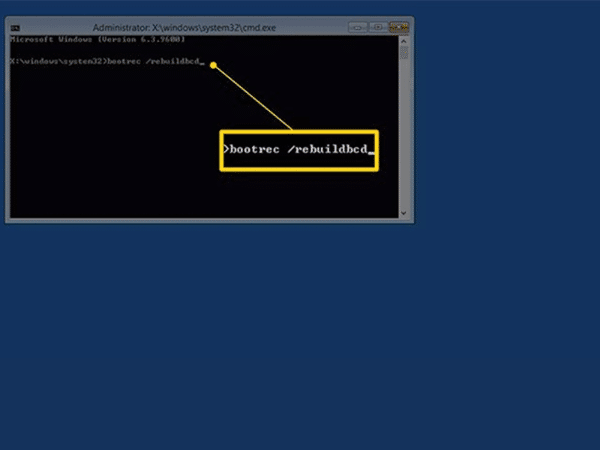This screenshot has width=600, height=450.
Task: Click the scrollbar up arrow in console
Action: coord(404,41)
